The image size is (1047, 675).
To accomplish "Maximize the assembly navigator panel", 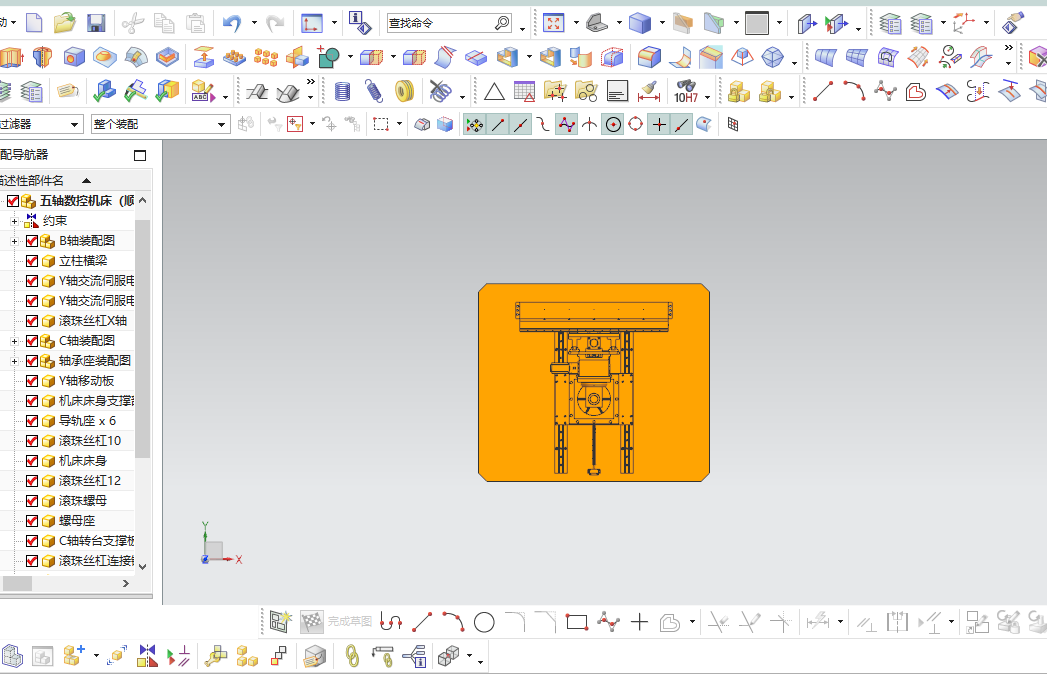I will point(140,156).
